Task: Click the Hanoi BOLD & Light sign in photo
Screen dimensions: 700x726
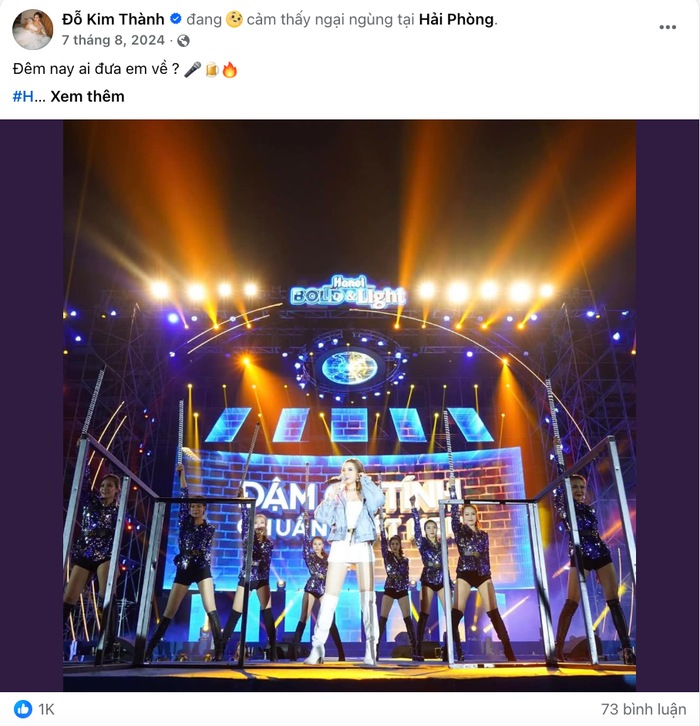Action: 347,292
